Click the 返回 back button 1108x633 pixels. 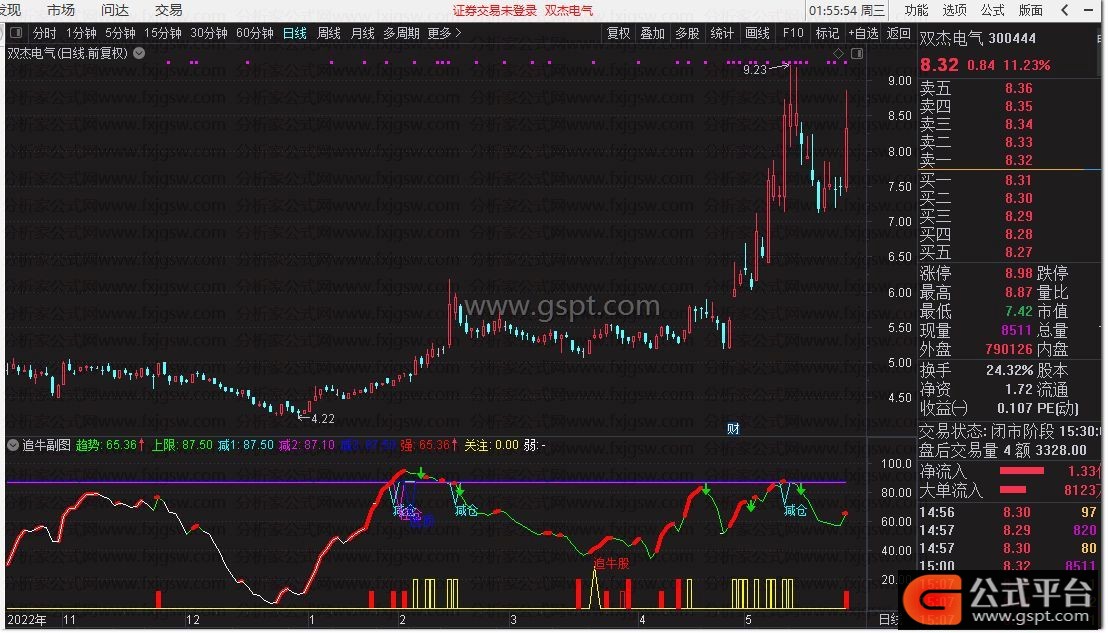click(898, 33)
